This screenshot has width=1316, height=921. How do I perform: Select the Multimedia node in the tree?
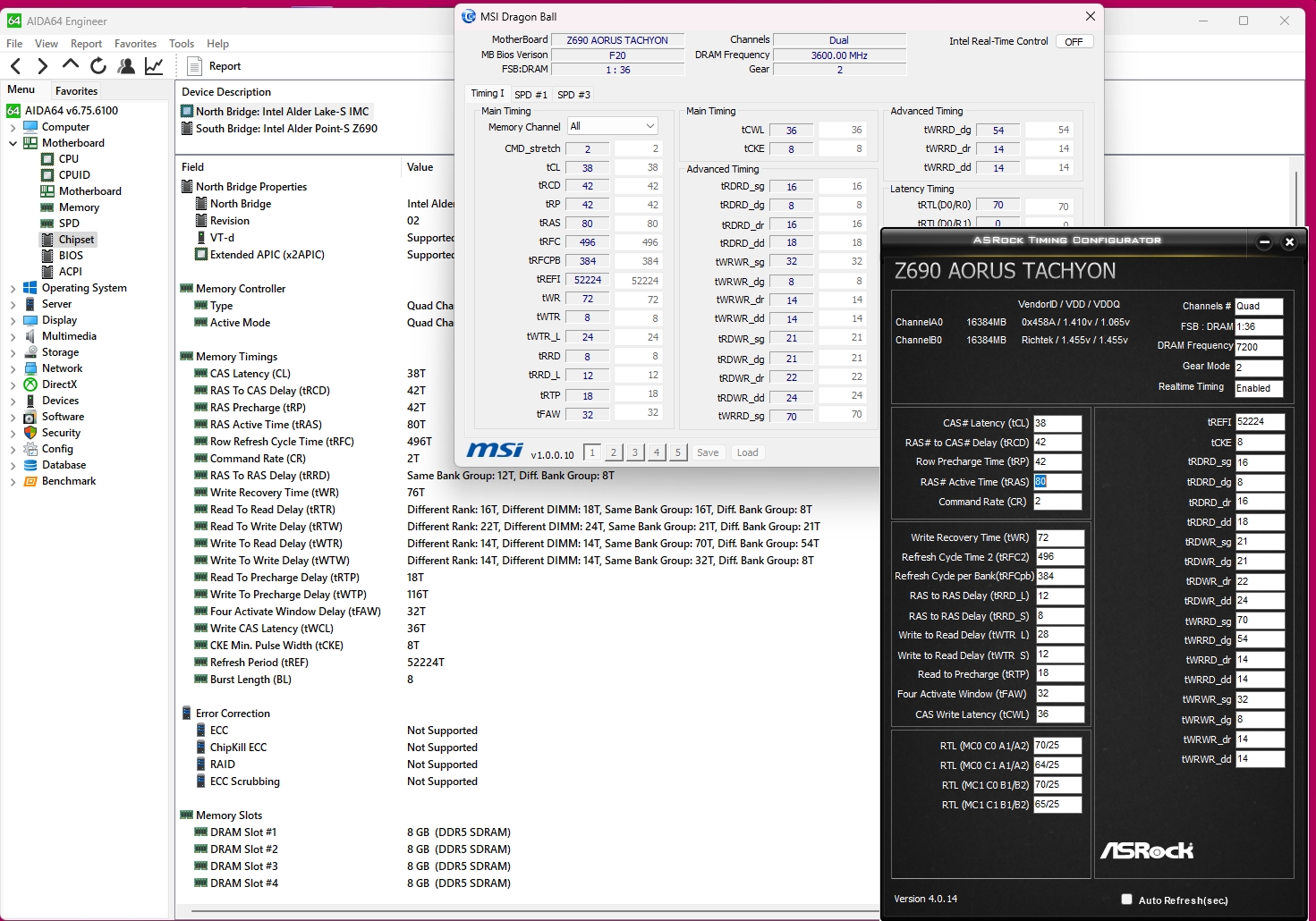click(x=69, y=336)
